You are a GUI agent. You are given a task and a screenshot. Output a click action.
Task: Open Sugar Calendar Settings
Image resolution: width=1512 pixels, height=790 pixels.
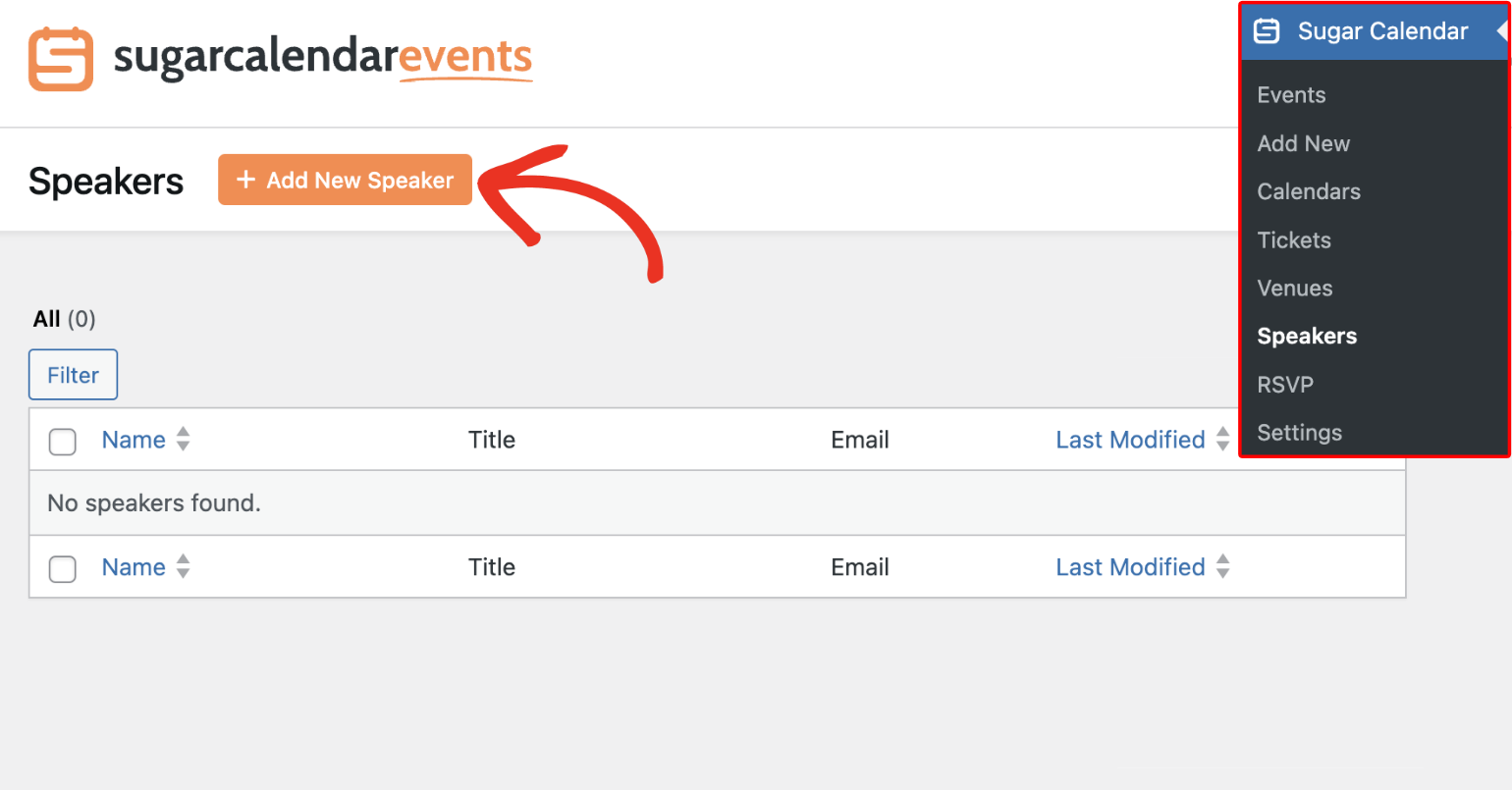(x=1299, y=433)
